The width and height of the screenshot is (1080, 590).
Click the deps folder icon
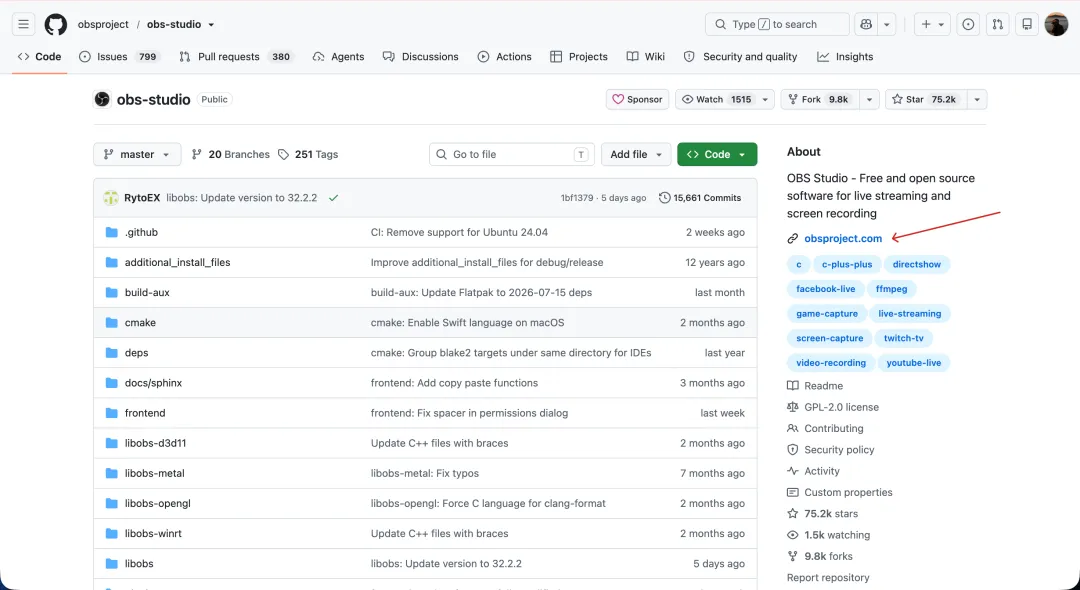pos(112,352)
